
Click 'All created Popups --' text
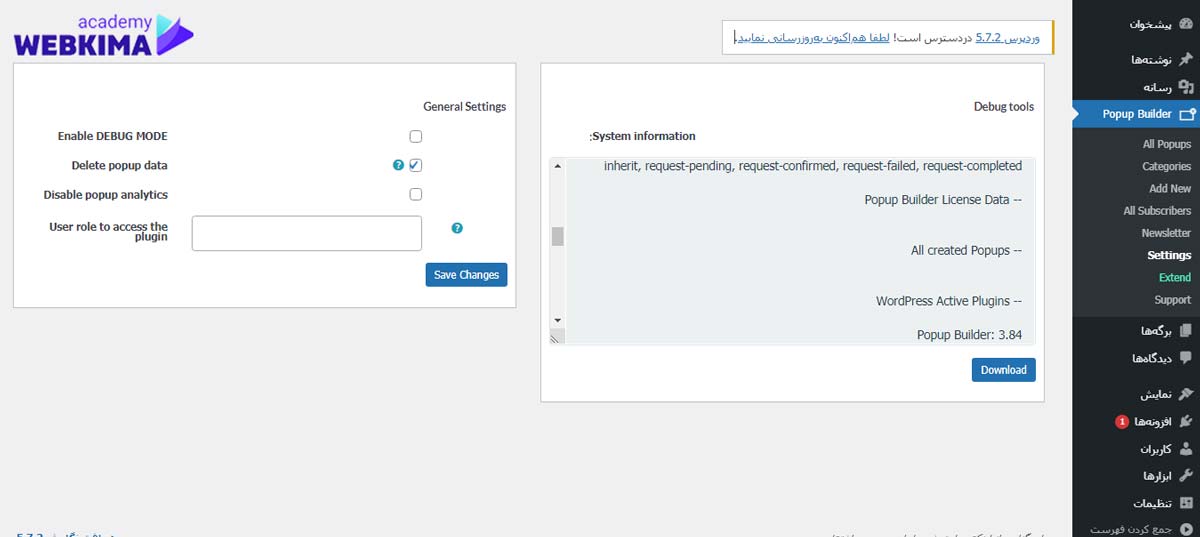click(966, 250)
